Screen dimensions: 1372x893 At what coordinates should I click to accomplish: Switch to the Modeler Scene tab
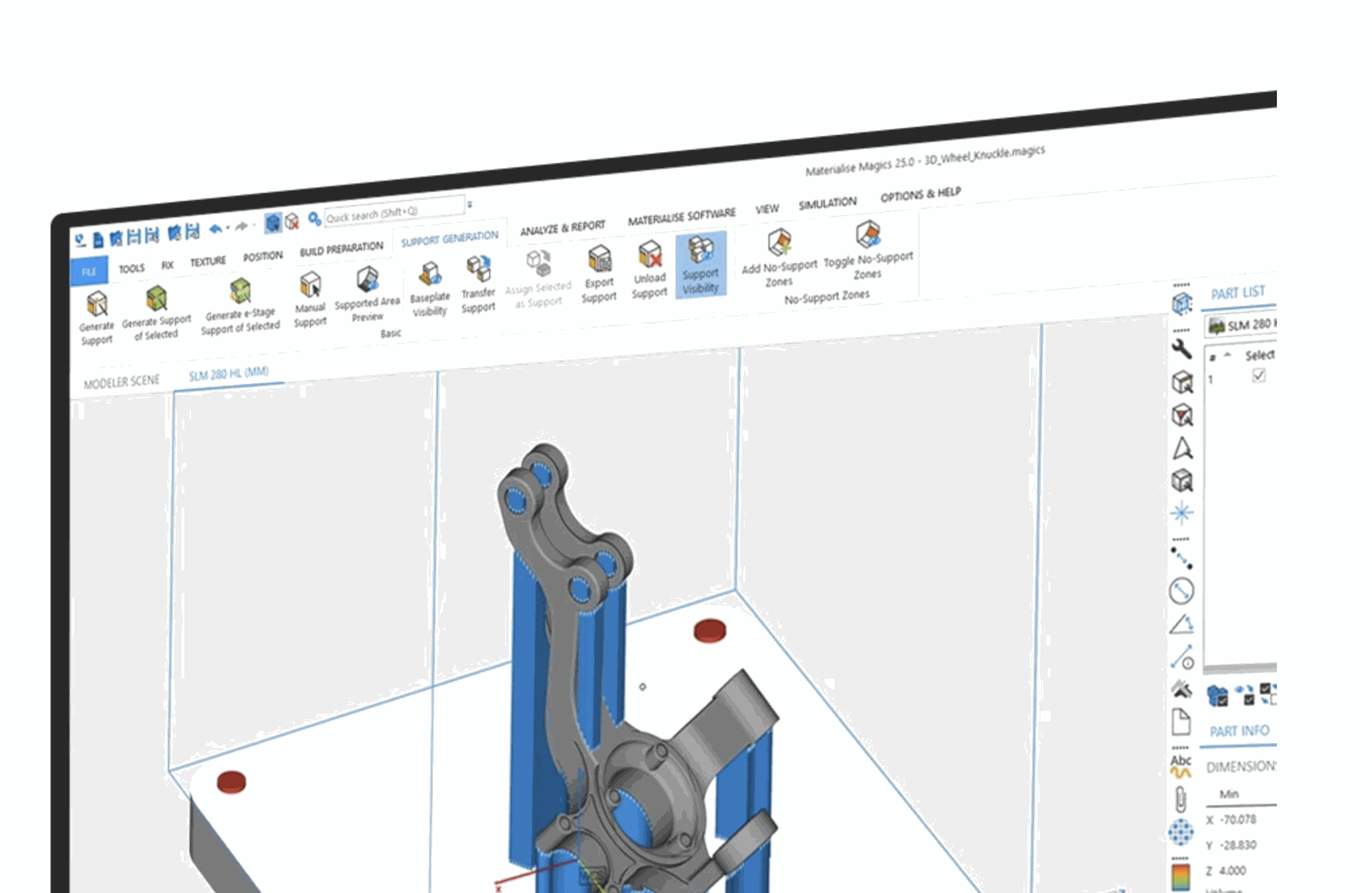(x=121, y=382)
